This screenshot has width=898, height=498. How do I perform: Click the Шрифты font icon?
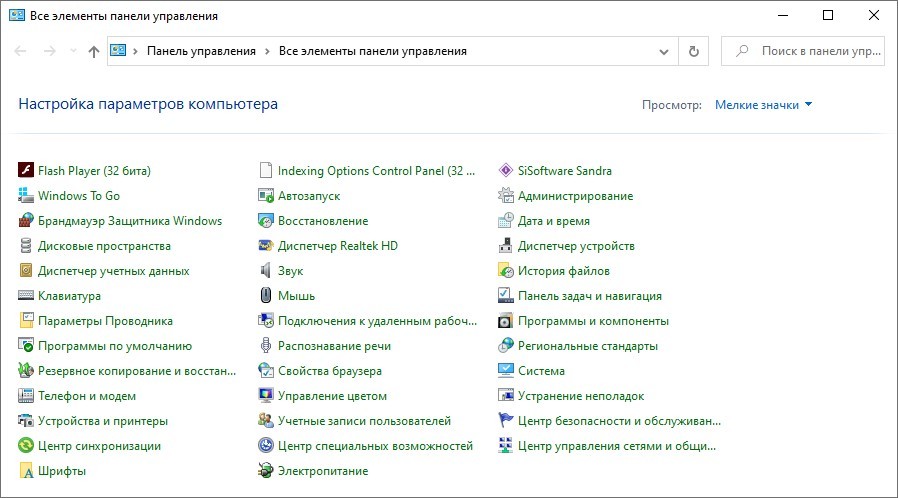point(26,471)
